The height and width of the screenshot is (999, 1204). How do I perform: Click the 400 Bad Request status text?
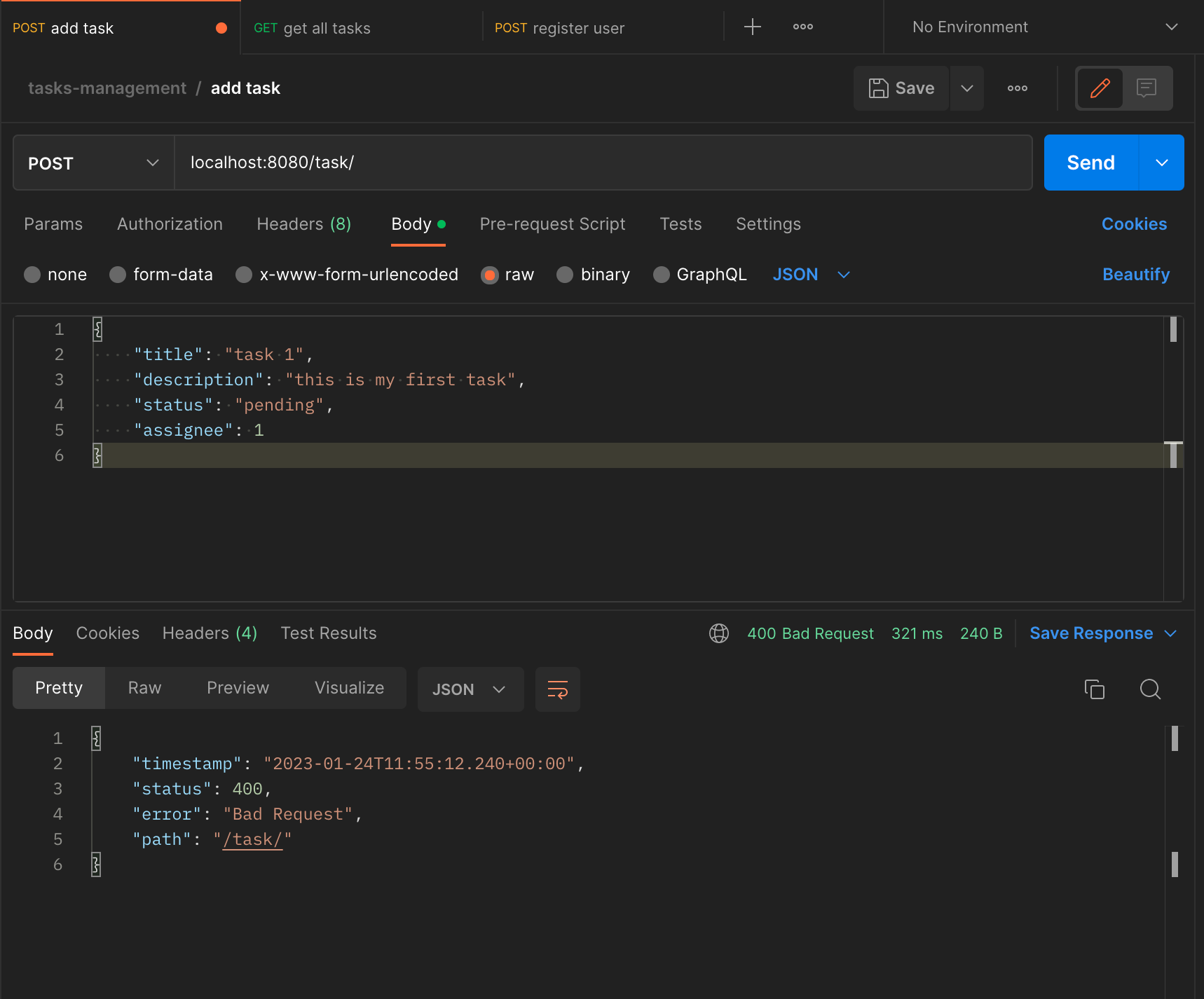pos(810,633)
